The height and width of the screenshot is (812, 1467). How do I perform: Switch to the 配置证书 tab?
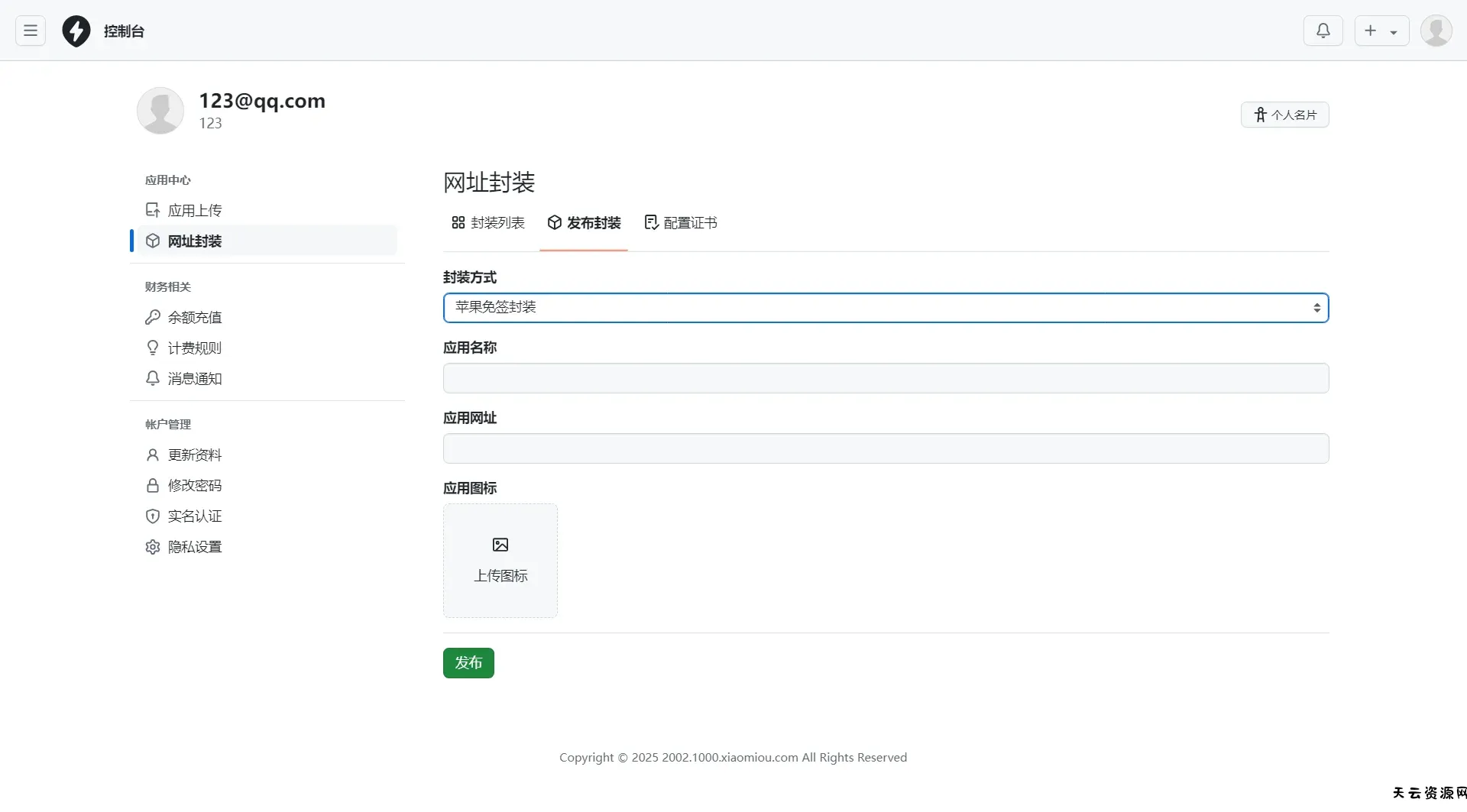(x=681, y=222)
